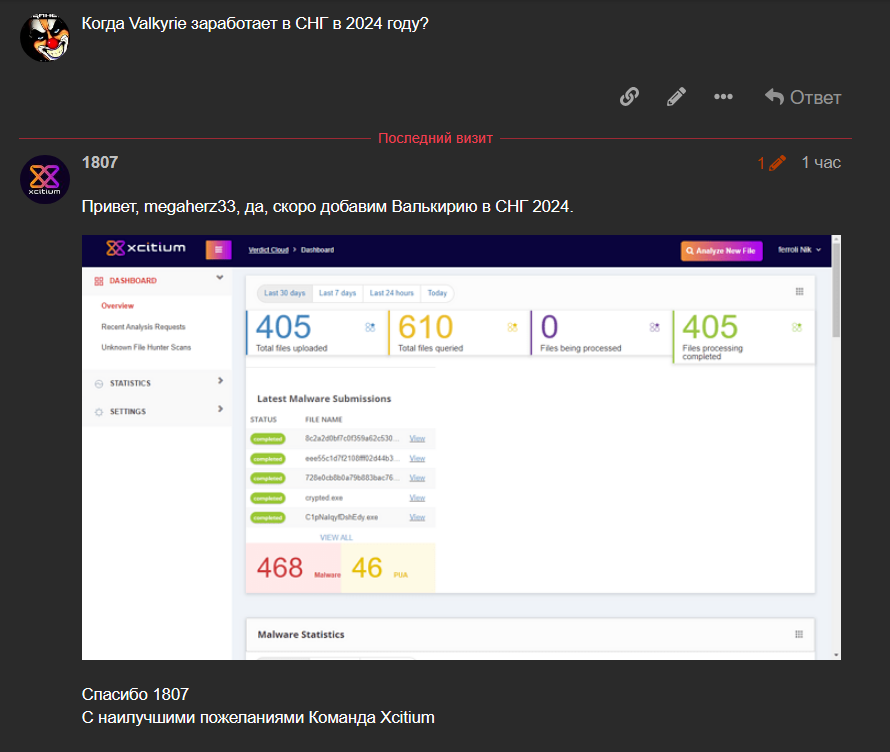The width and height of the screenshot is (890, 752).
Task: Click icon beside Total files uploaded
Action: coord(370,327)
